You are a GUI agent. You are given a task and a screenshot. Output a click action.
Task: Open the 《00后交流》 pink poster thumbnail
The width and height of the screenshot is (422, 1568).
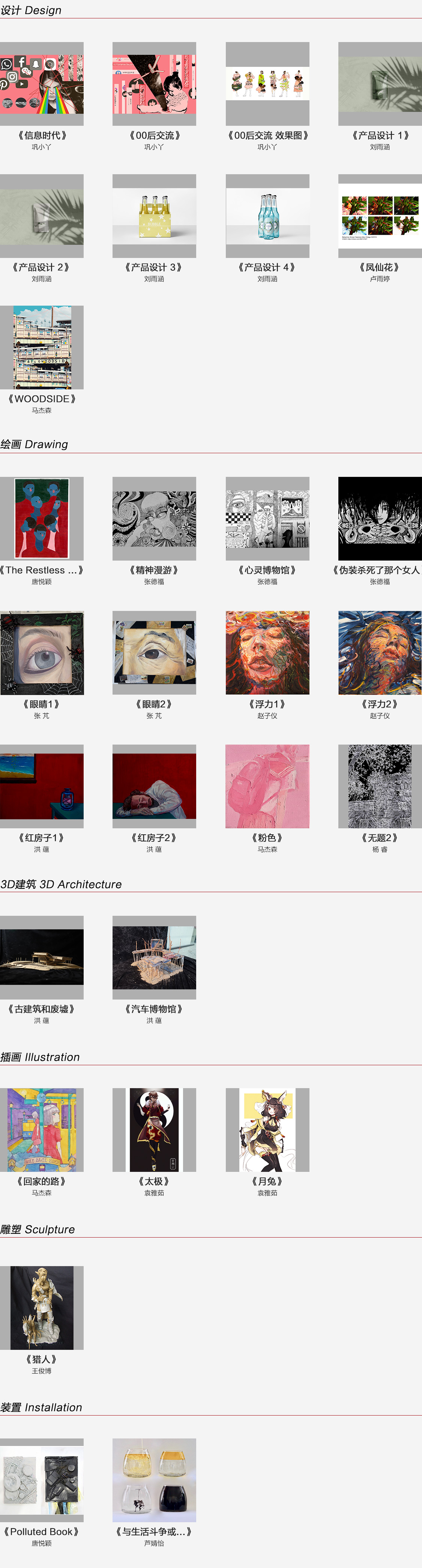[x=155, y=84]
